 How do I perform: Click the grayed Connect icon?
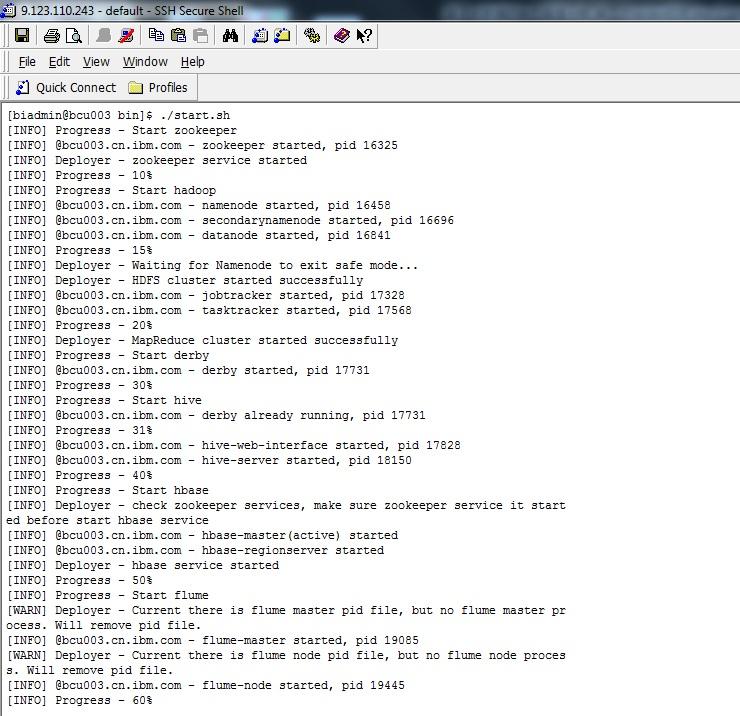pyautogui.click(x=103, y=35)
